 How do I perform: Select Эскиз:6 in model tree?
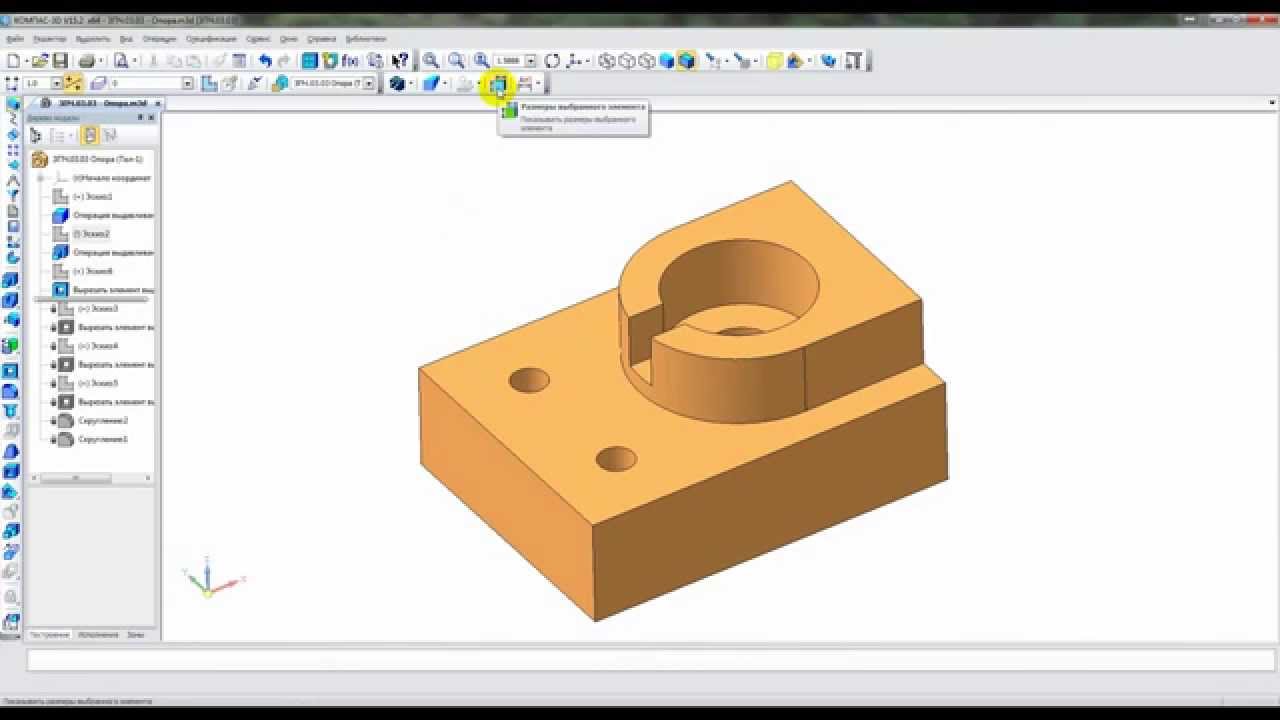click(x=92, y=271)
